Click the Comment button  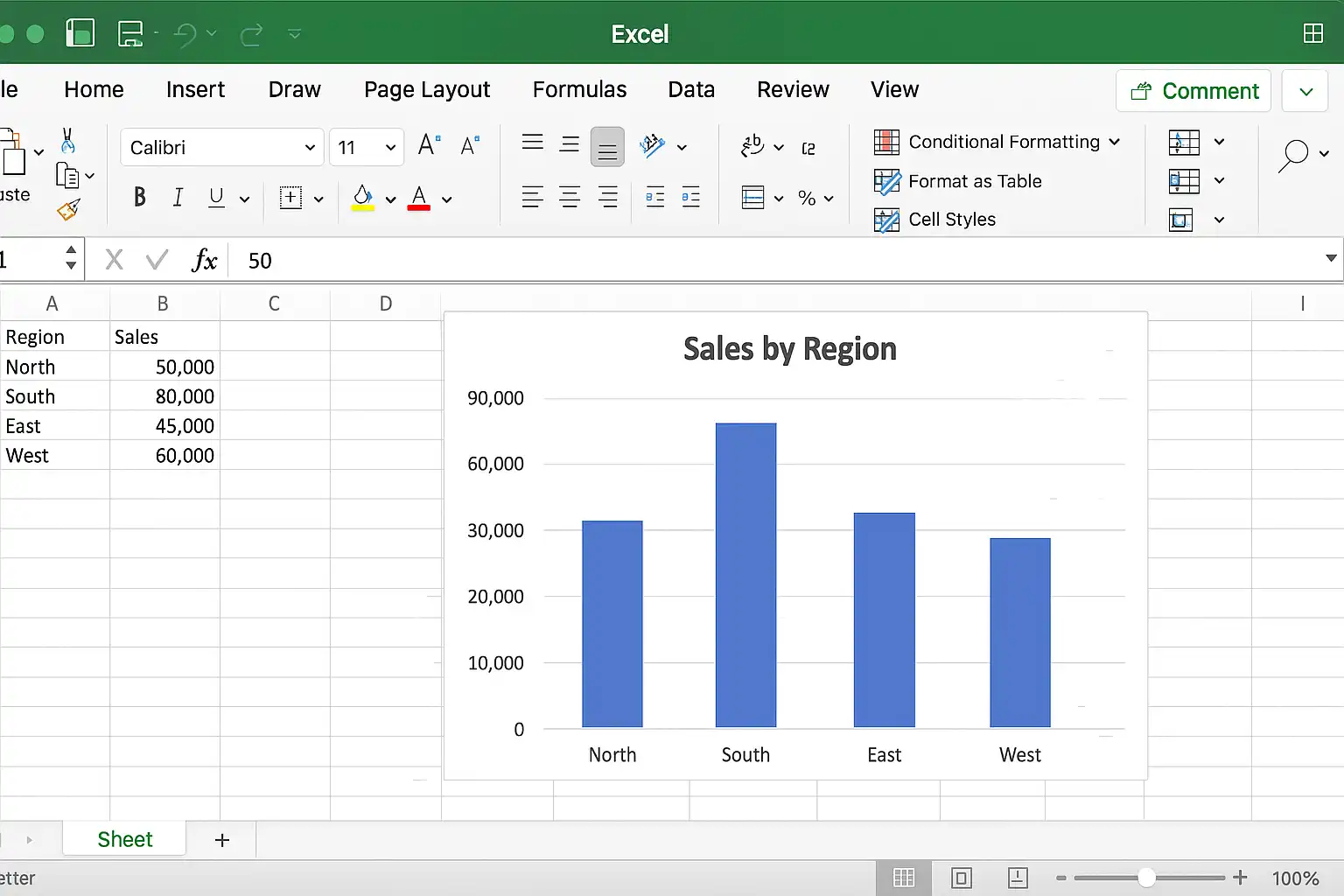[1193, 91]
